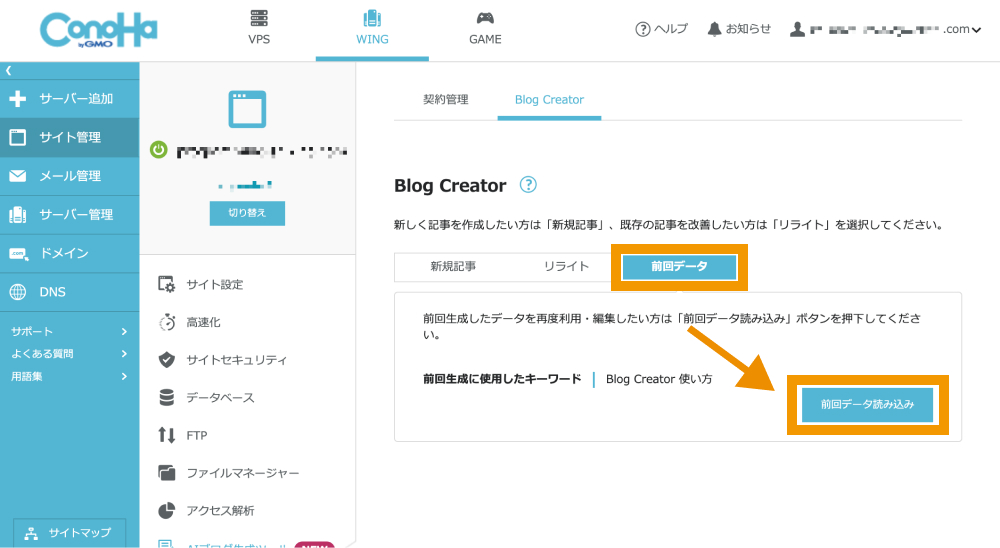The image size is (1000, 548).
Task: Toggle the green site power status icon
Action: pos(158,150)
